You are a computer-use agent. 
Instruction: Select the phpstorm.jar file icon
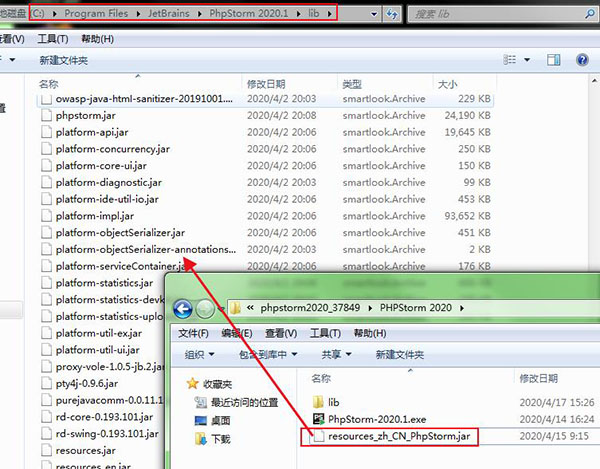coord(46,116)
